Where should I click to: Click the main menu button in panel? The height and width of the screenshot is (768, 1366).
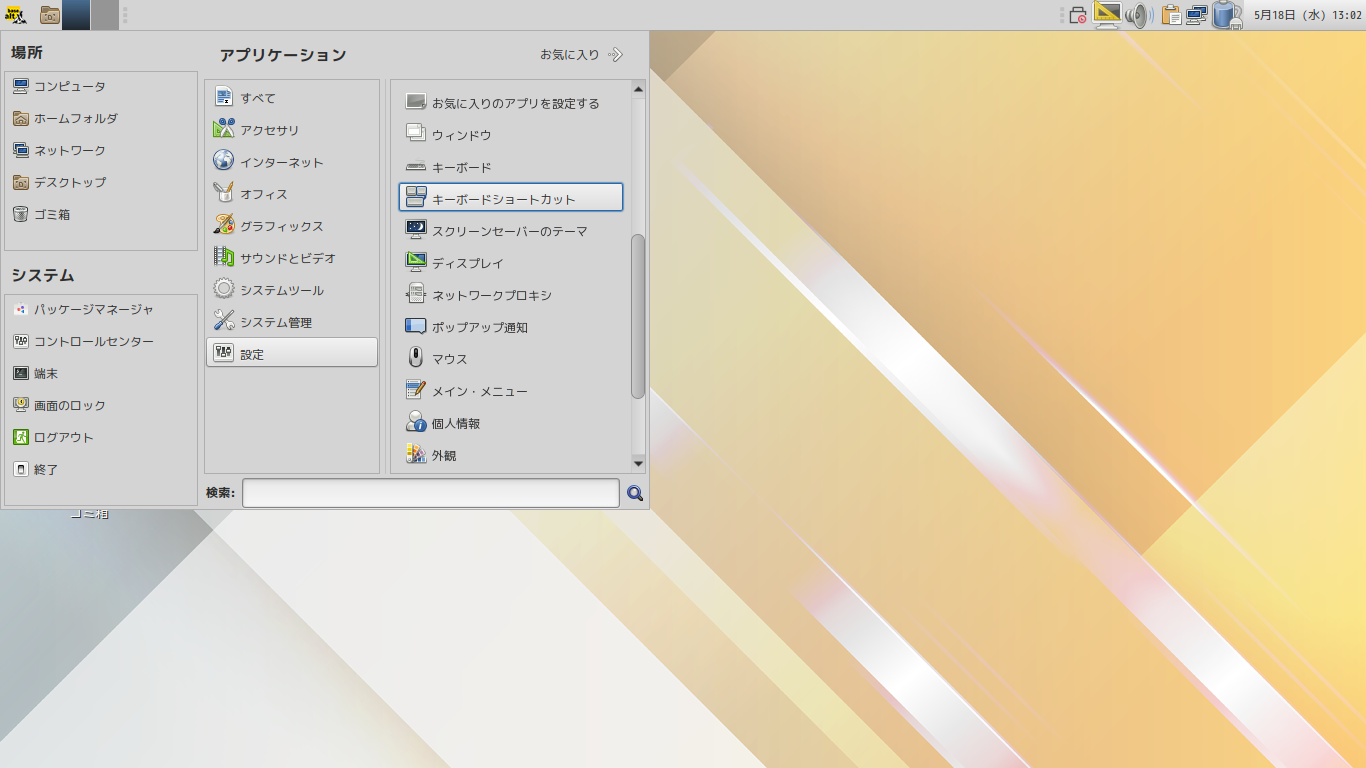[15, 15]
